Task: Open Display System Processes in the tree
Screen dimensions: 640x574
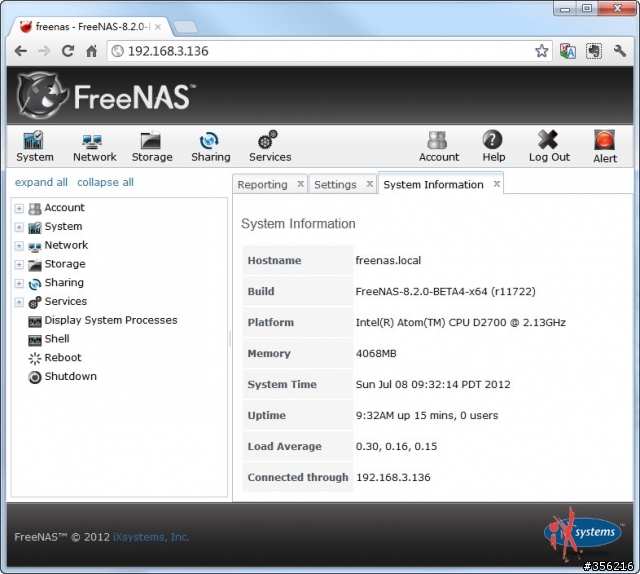Action: click(x=111, y=320)
